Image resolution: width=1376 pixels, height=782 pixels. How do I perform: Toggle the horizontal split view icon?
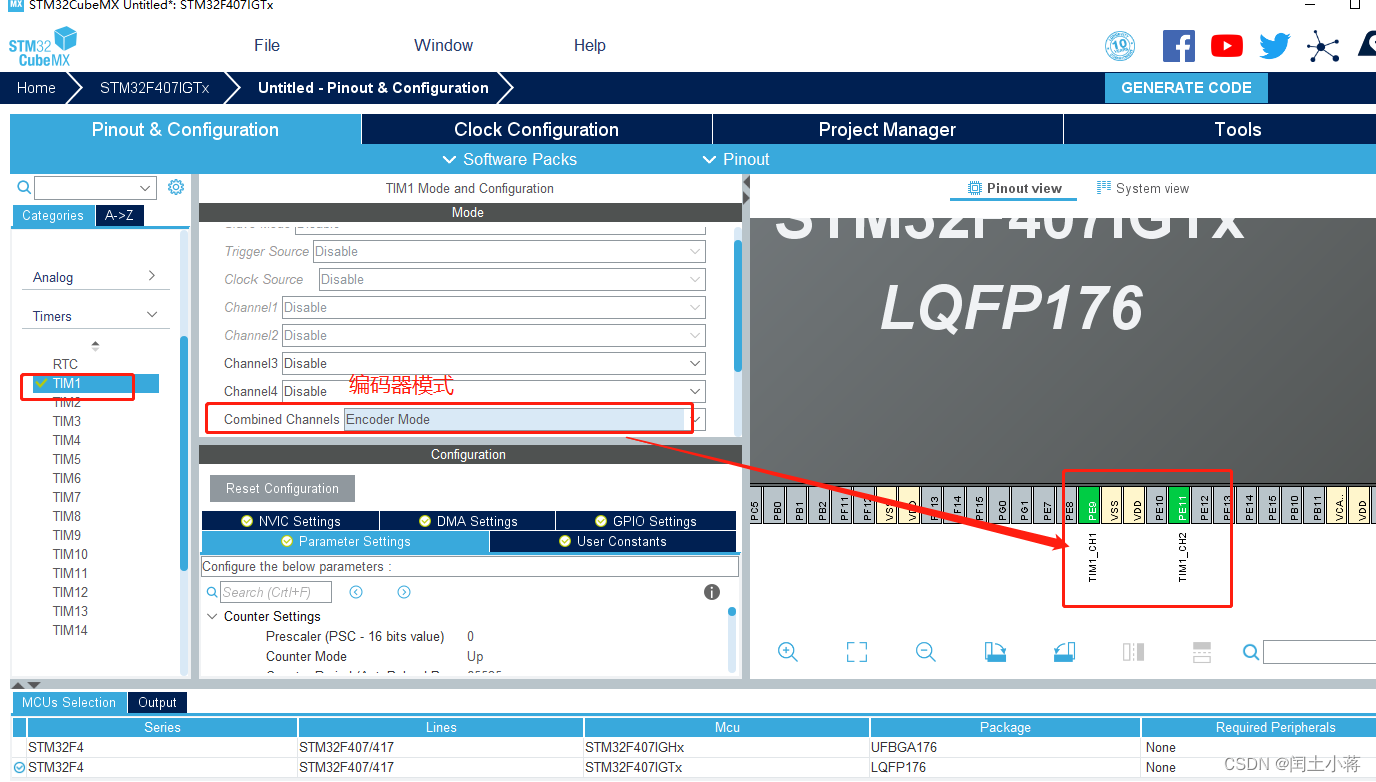[x=1202, y=652]
